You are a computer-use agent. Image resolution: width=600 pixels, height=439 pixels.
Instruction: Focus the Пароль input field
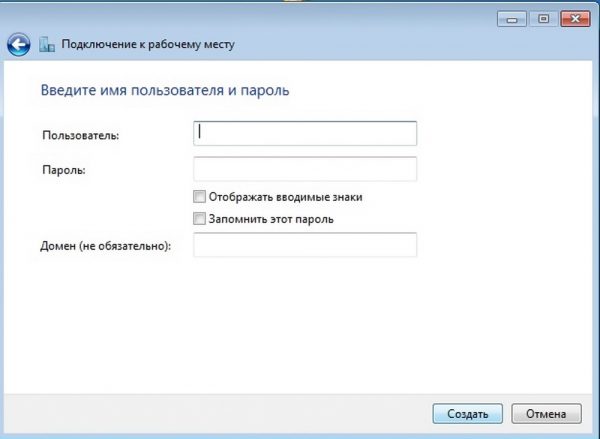click(305, 169)
